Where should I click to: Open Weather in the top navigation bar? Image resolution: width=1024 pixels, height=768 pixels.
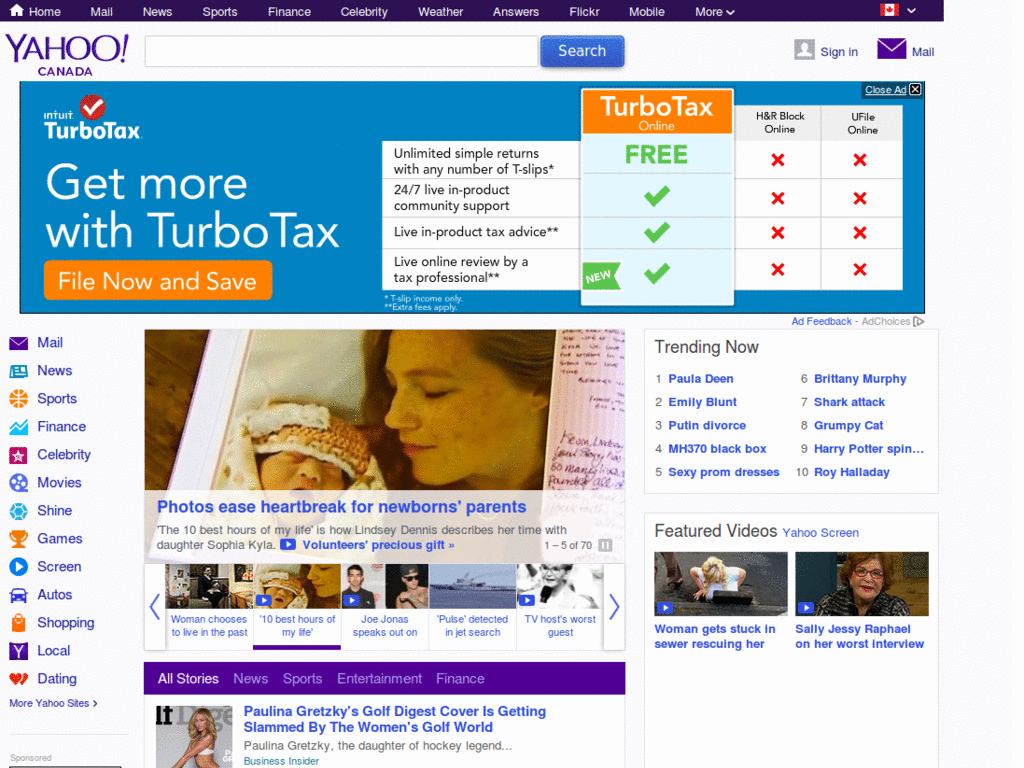[440, 12]
